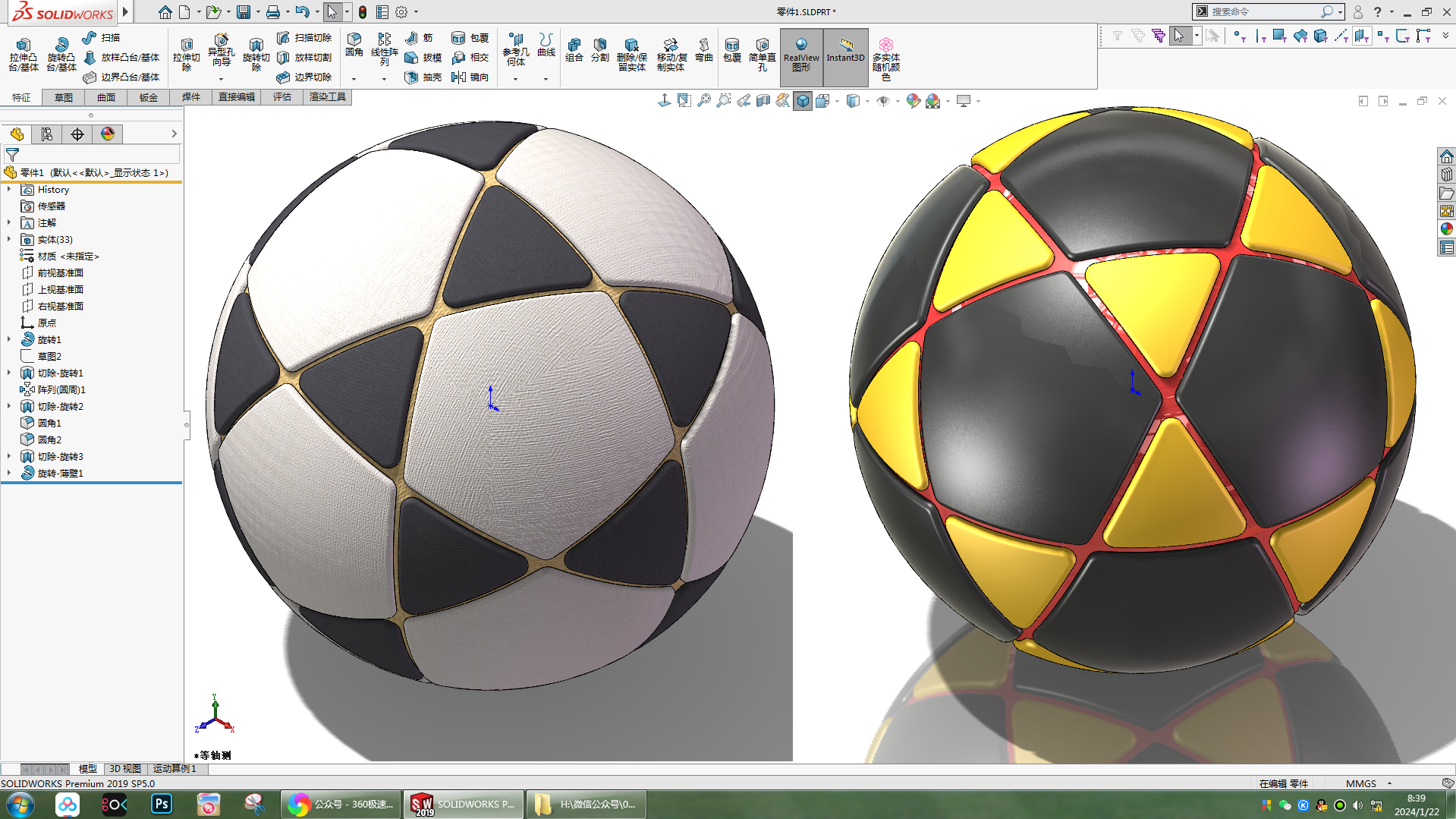This screenshot has width=1456, height=819.
Task: Toggle the Filter Edges selection filter
Action: click(1260, 36)
